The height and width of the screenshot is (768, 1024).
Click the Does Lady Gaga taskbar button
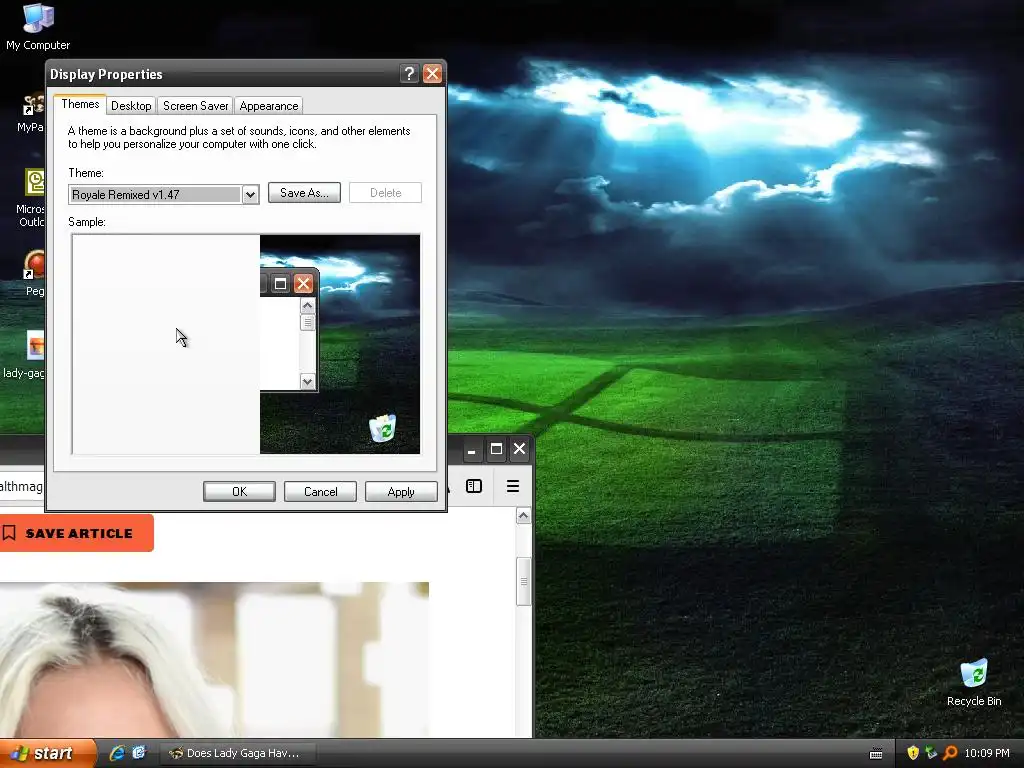coord(238,753)
